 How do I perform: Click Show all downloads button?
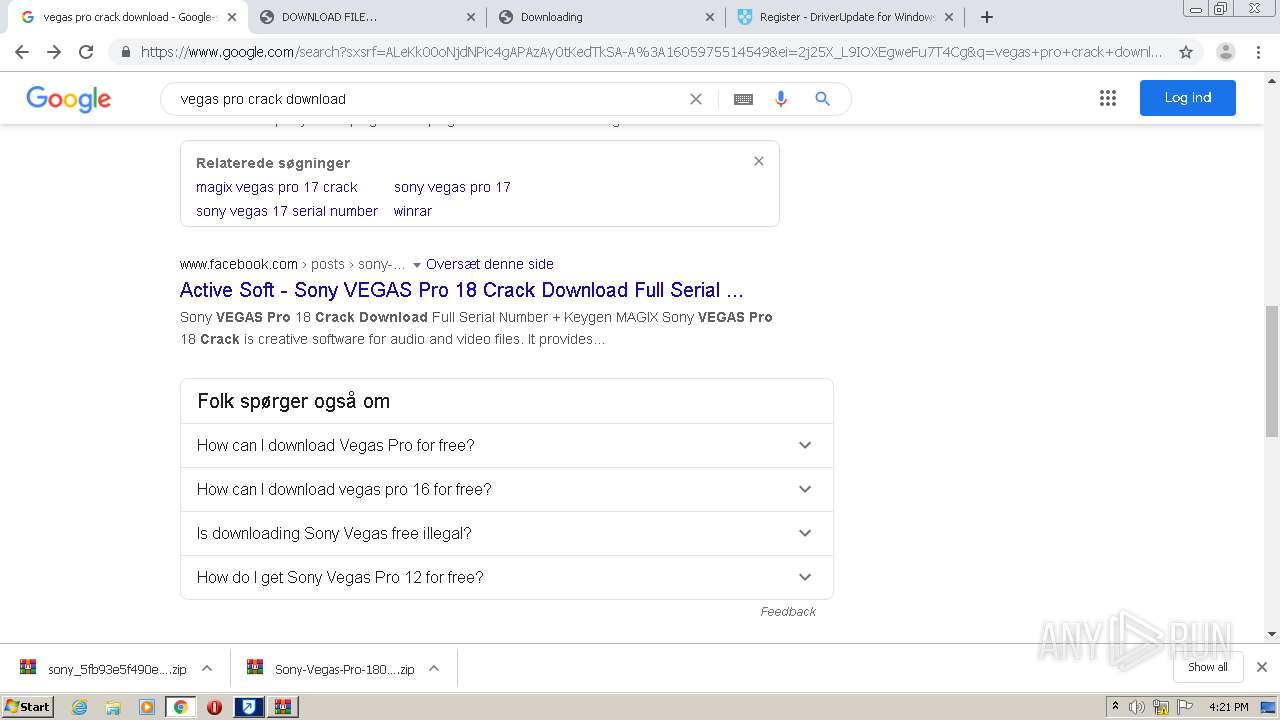coord(1208,667)
